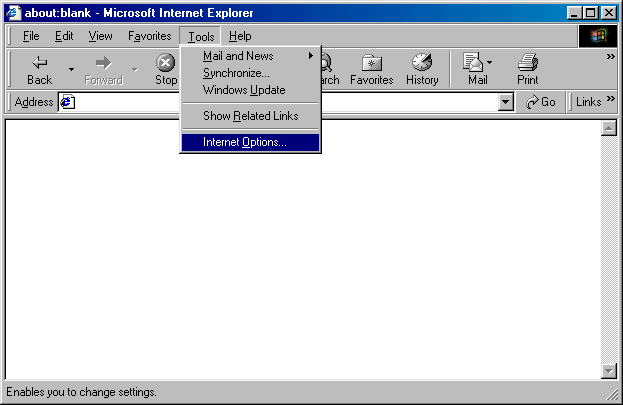Click the Address label

coord(34,102)
